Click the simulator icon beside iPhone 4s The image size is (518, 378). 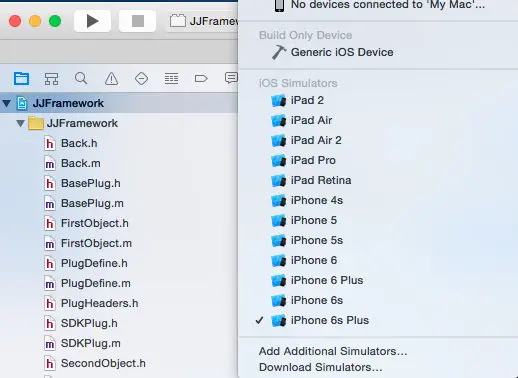coord(279,201)
